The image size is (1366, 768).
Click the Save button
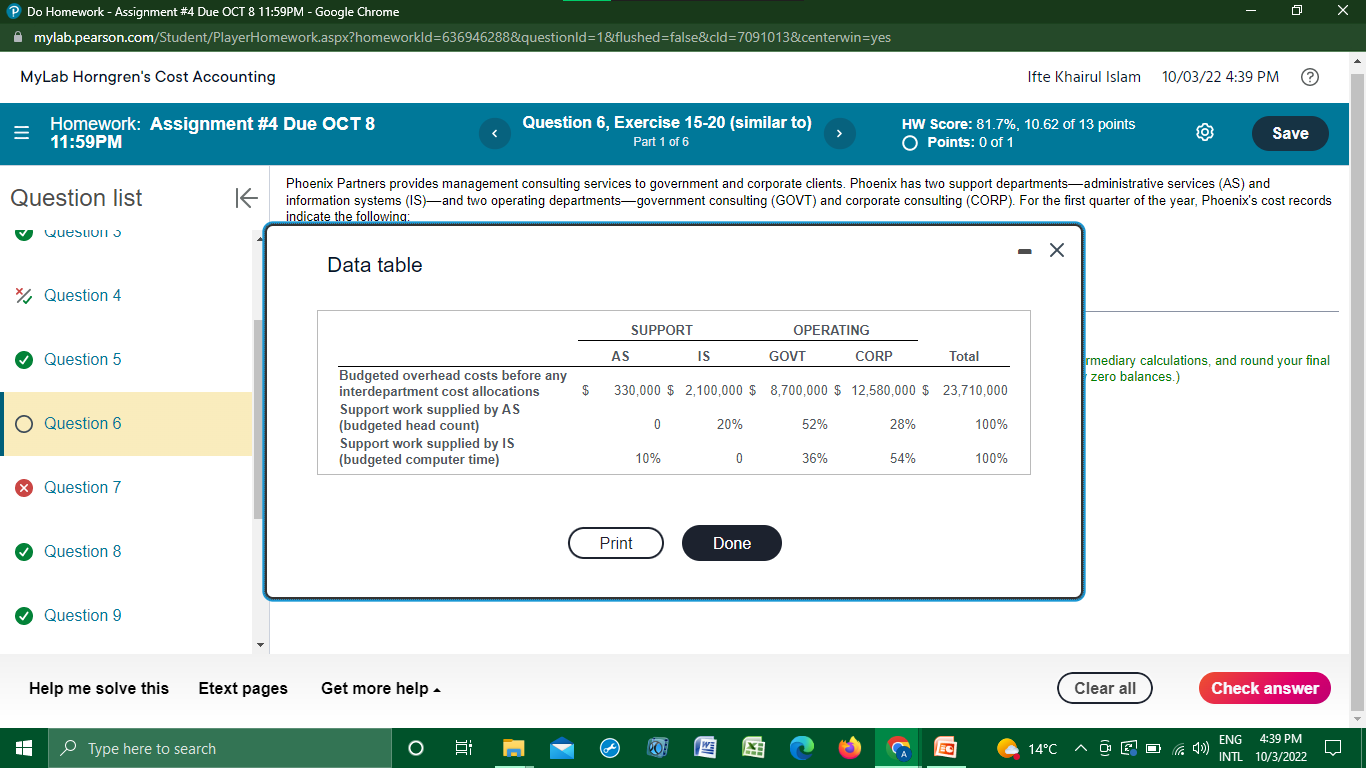(1290, 133)
